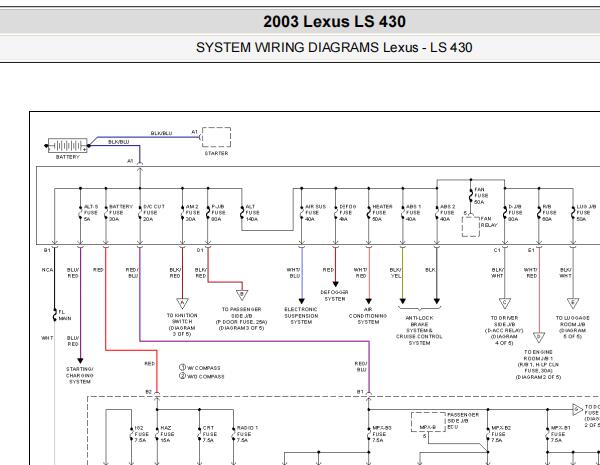This screenshot has width=600, height=465.
Task: Click the 'TO LUGGAGE ROOM J/B' note
Action: [x=572, y=327]
